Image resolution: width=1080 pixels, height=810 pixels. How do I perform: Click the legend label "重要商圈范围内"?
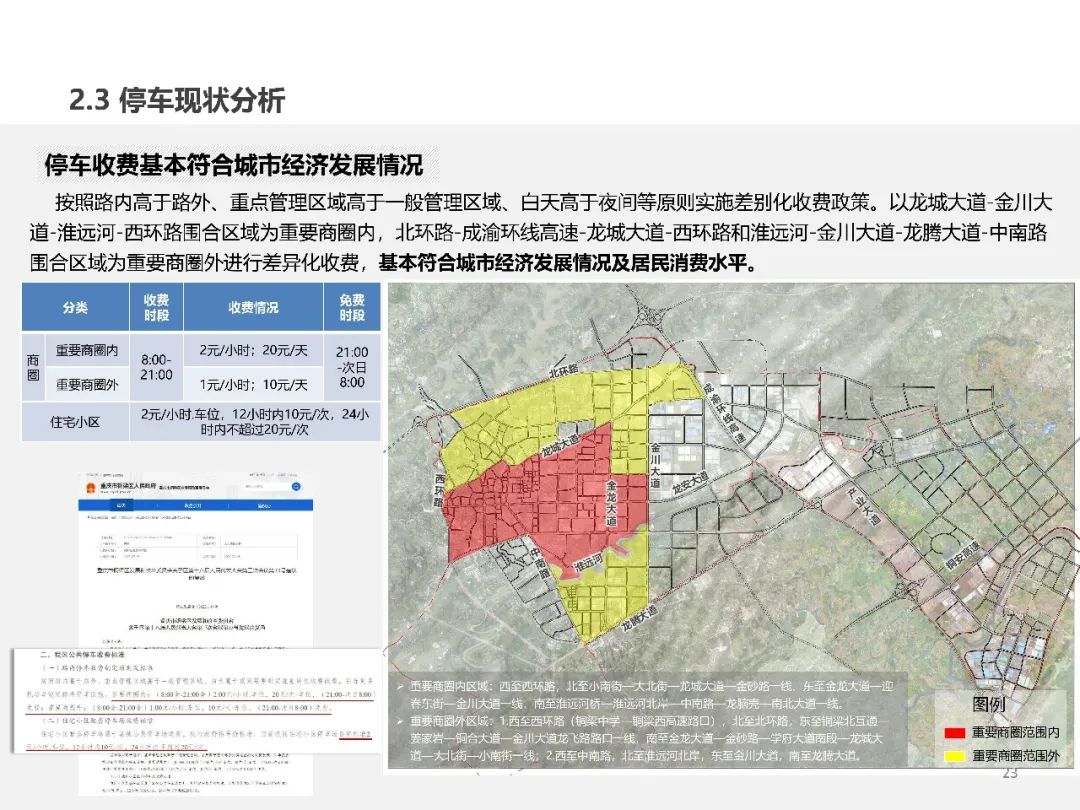coord(1016,732)
